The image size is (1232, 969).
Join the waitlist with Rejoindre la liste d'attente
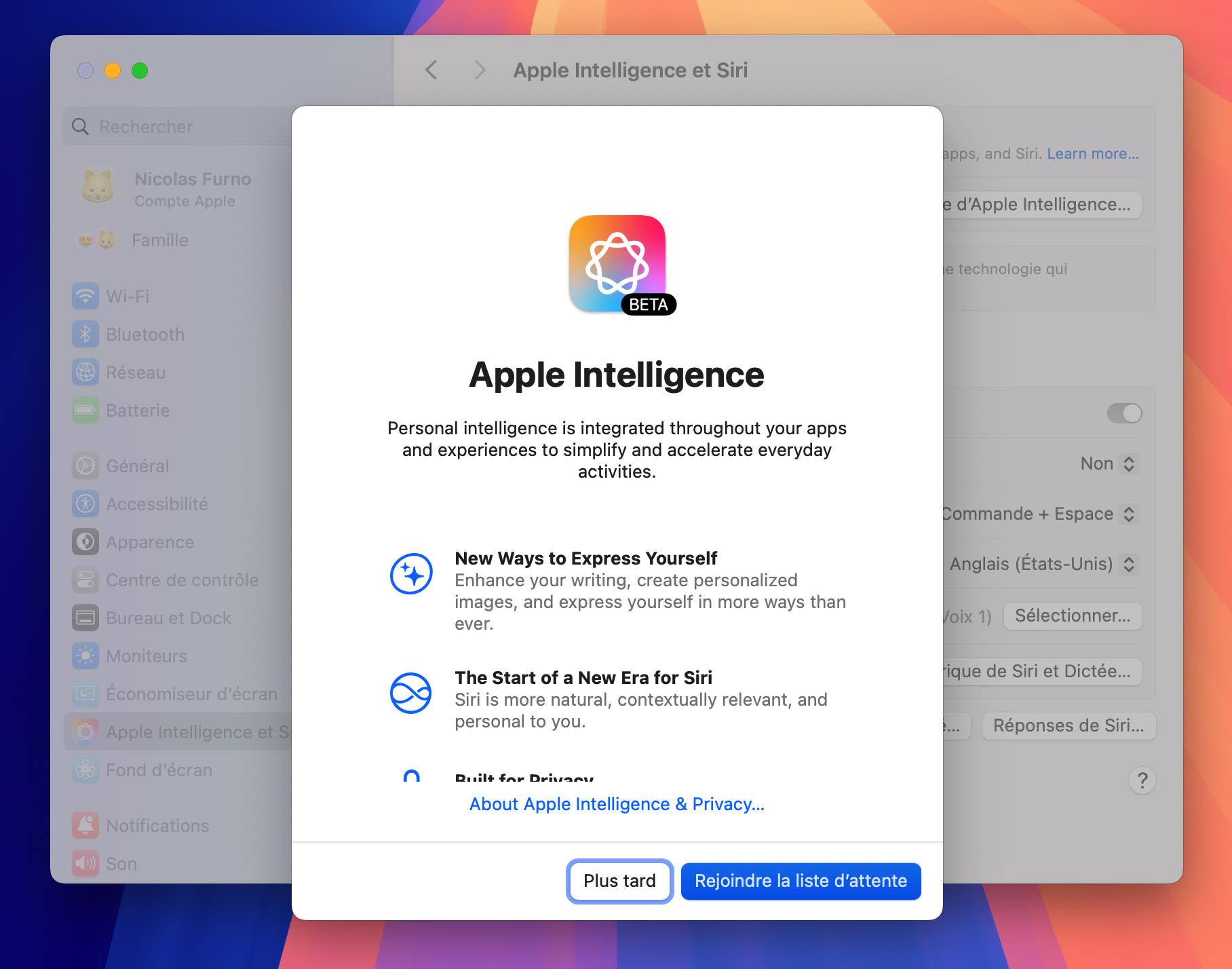pos(800,881)
